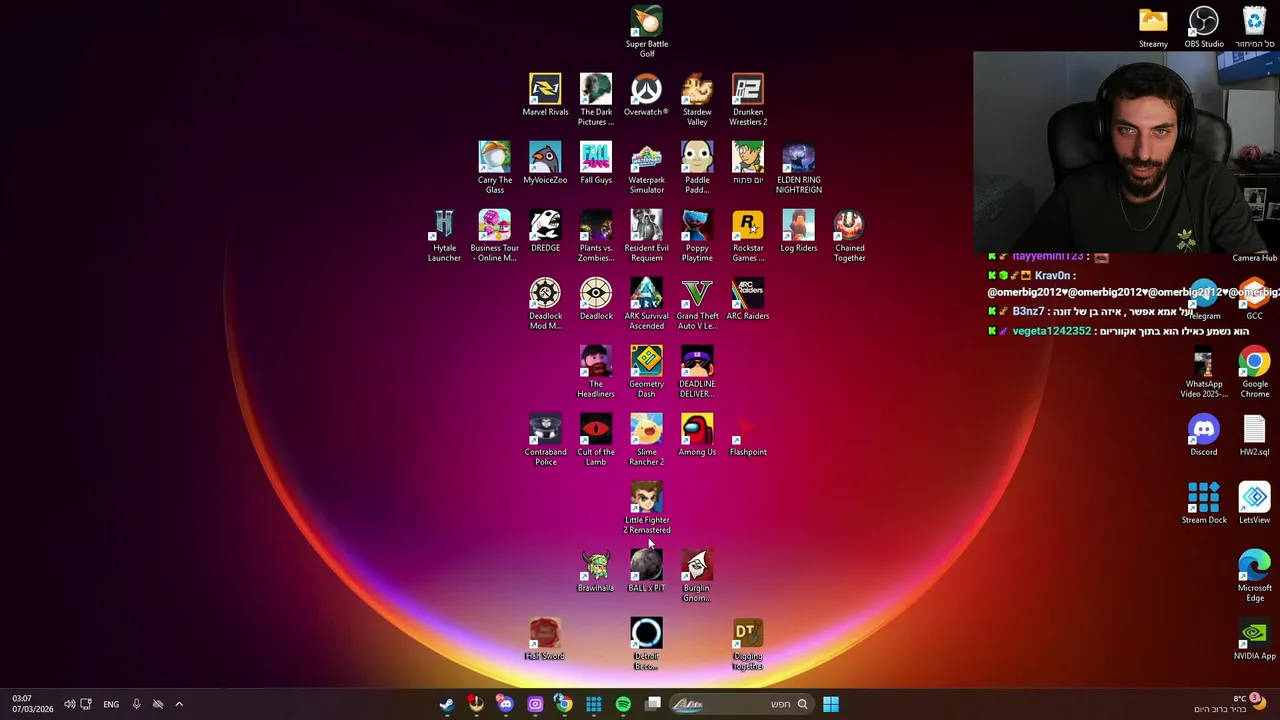Click the Business Tour Online icon

pos(495,236)
